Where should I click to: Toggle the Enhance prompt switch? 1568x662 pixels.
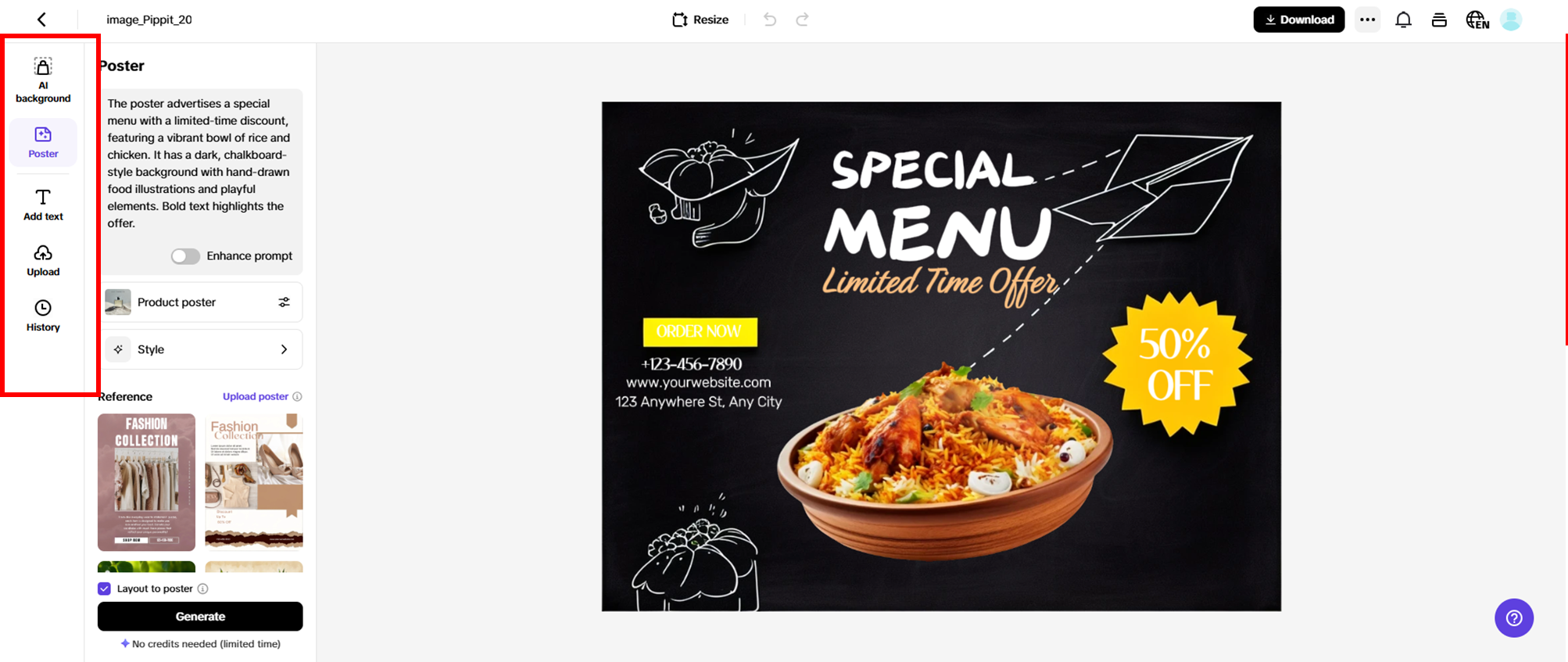click(x=185, y=256)
